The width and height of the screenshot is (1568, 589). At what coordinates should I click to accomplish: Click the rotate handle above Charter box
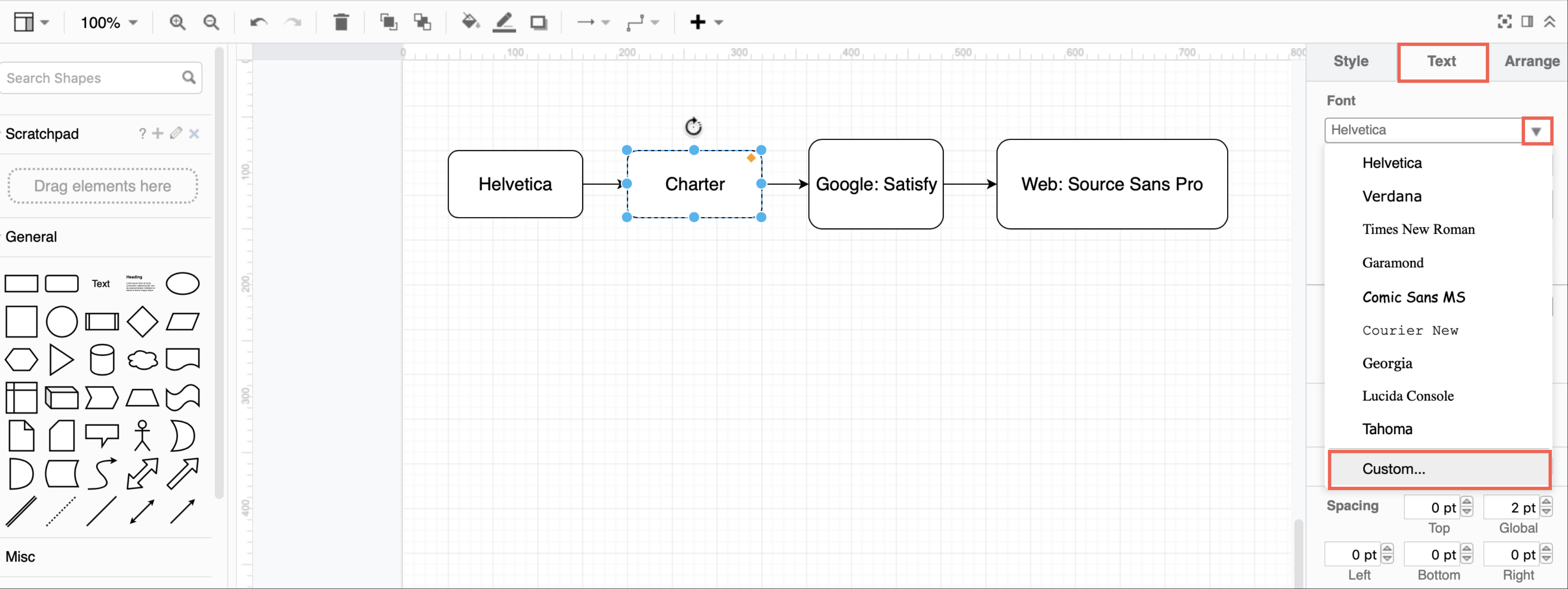693,126
